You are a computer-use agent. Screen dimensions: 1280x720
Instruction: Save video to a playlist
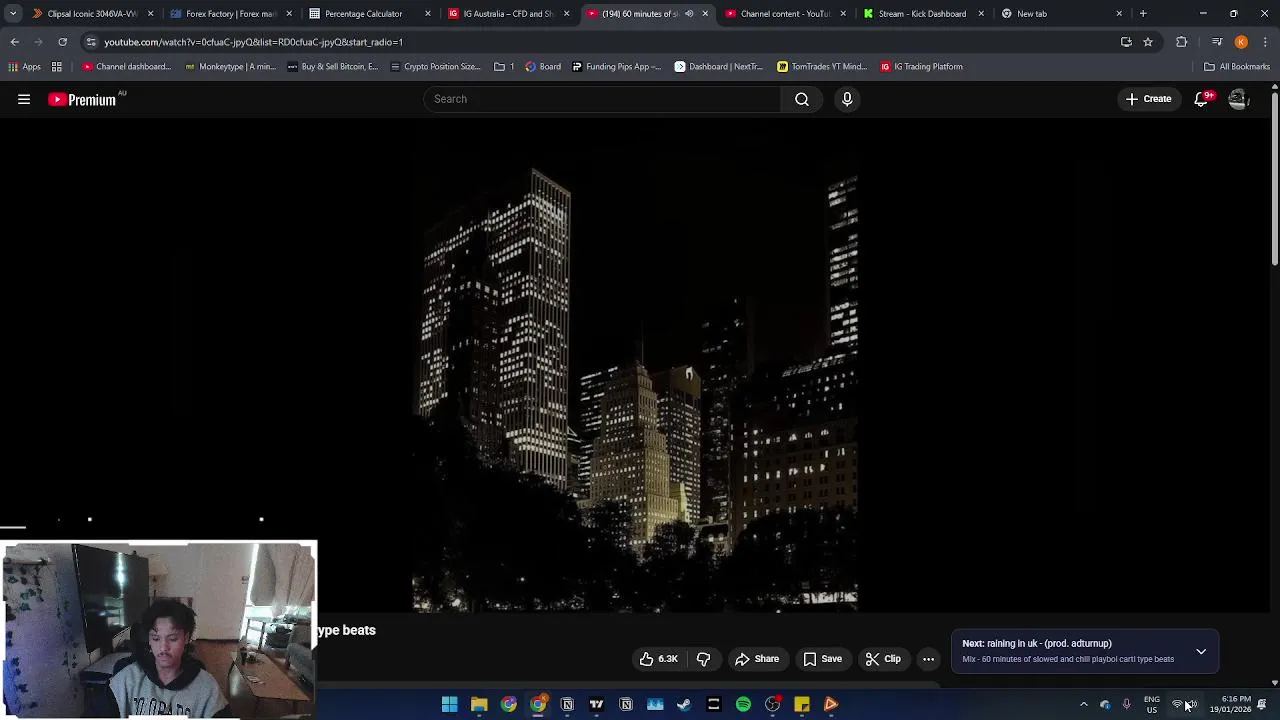pyautogui.click(x=822, y=659)
